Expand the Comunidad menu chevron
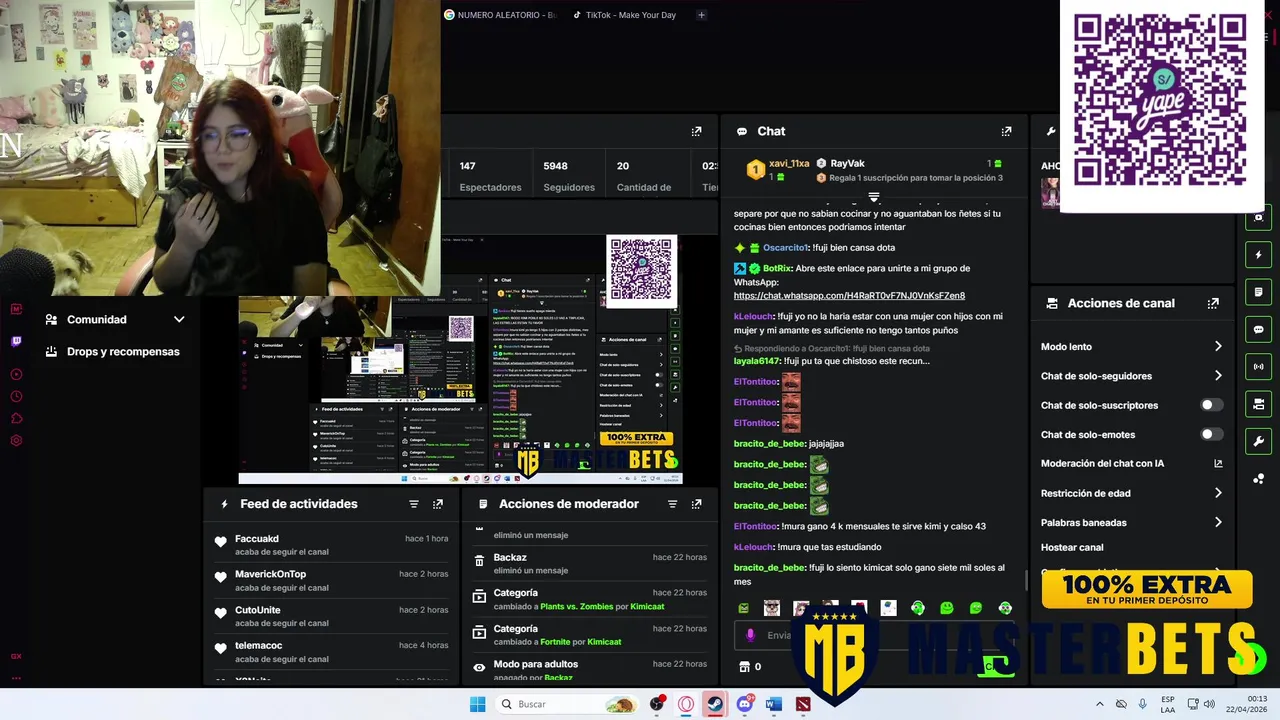This screenshot has height=720, width=1280. pyautogui.click(x=179, y=320)
